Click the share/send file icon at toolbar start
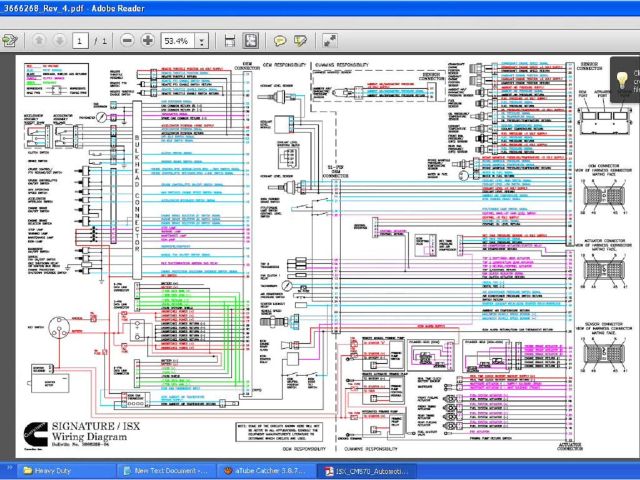640x480 pixels. point(10,41)
